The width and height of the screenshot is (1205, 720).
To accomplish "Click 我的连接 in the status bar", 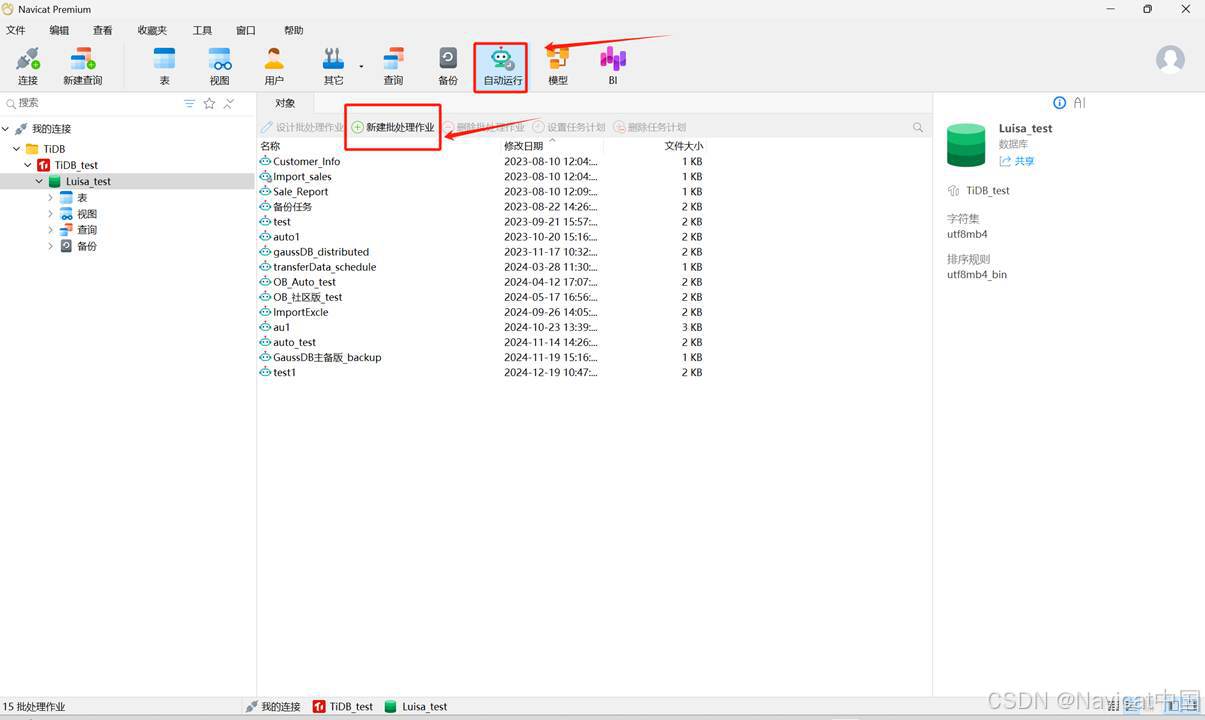I will (x=273, y=706).
